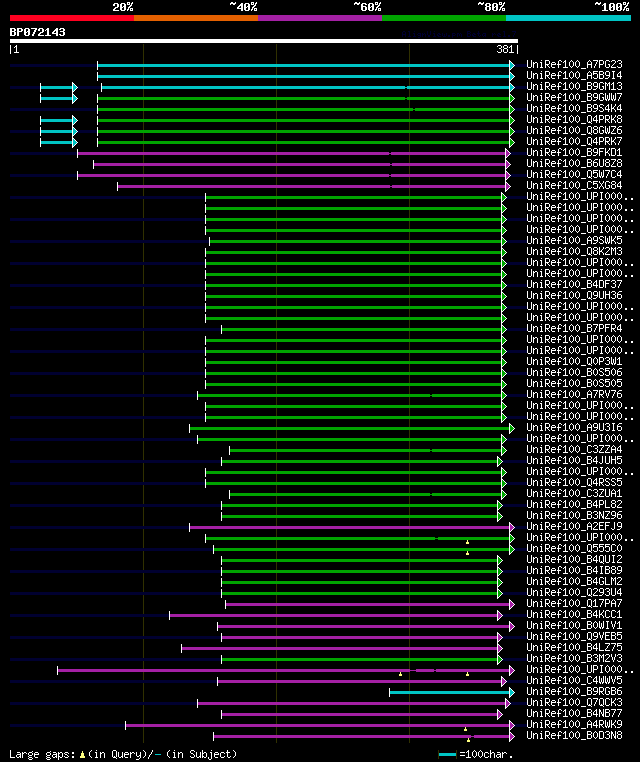Screen dimensions: 640x762
Task: Select the UniRef100_B3M2V3 label
Action: tap(574, 658)
